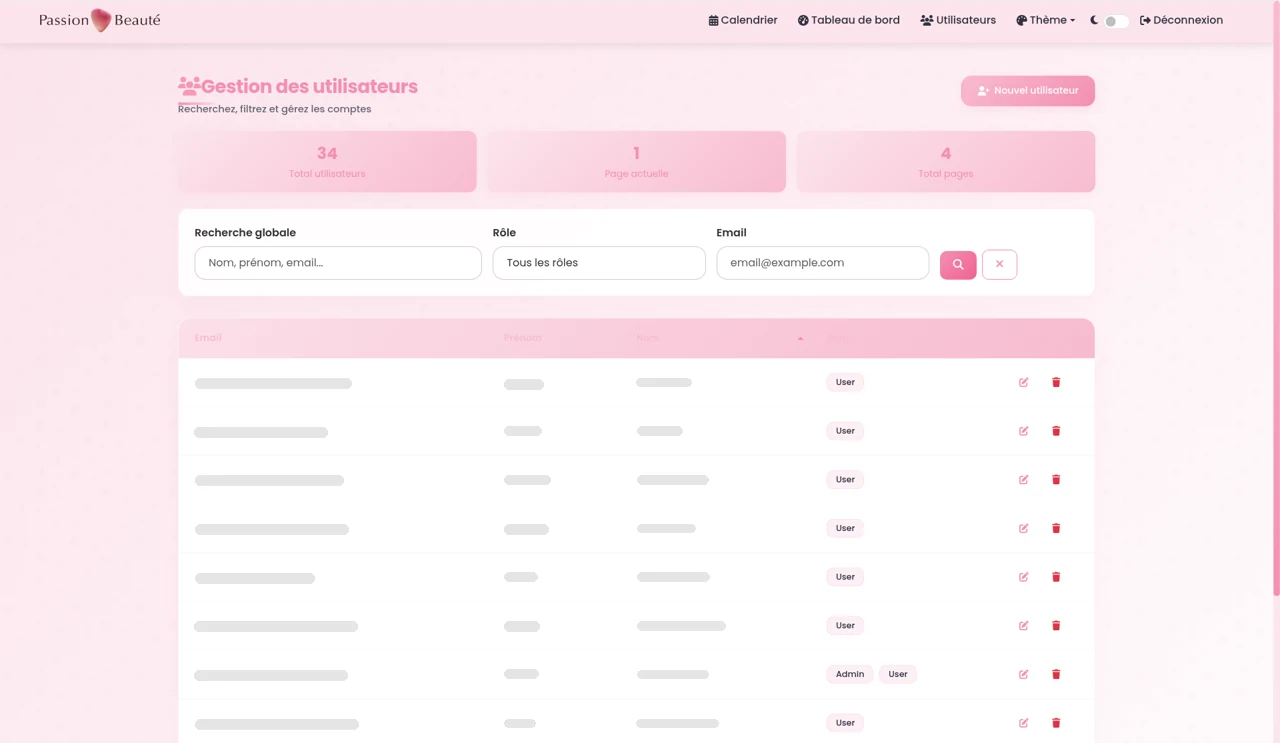Delete the user in the fifth row

[1056, 577]
